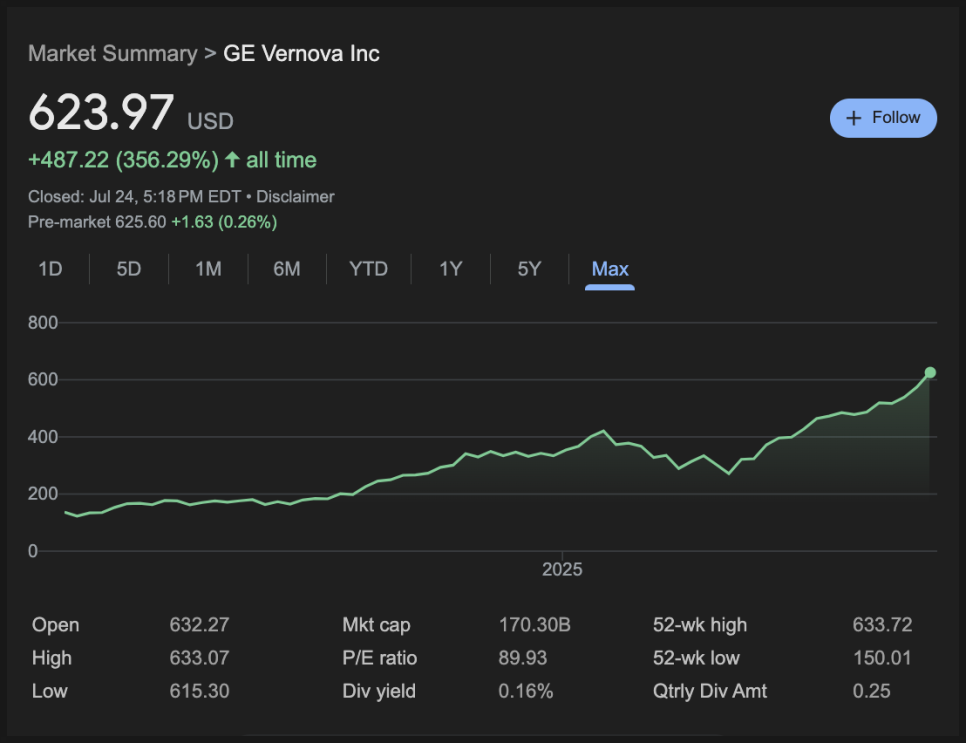Image resolution: width=966 pixels, height=743 pixels.
Task: Click the Mkt cap label
Action: (x=376, y=625)
